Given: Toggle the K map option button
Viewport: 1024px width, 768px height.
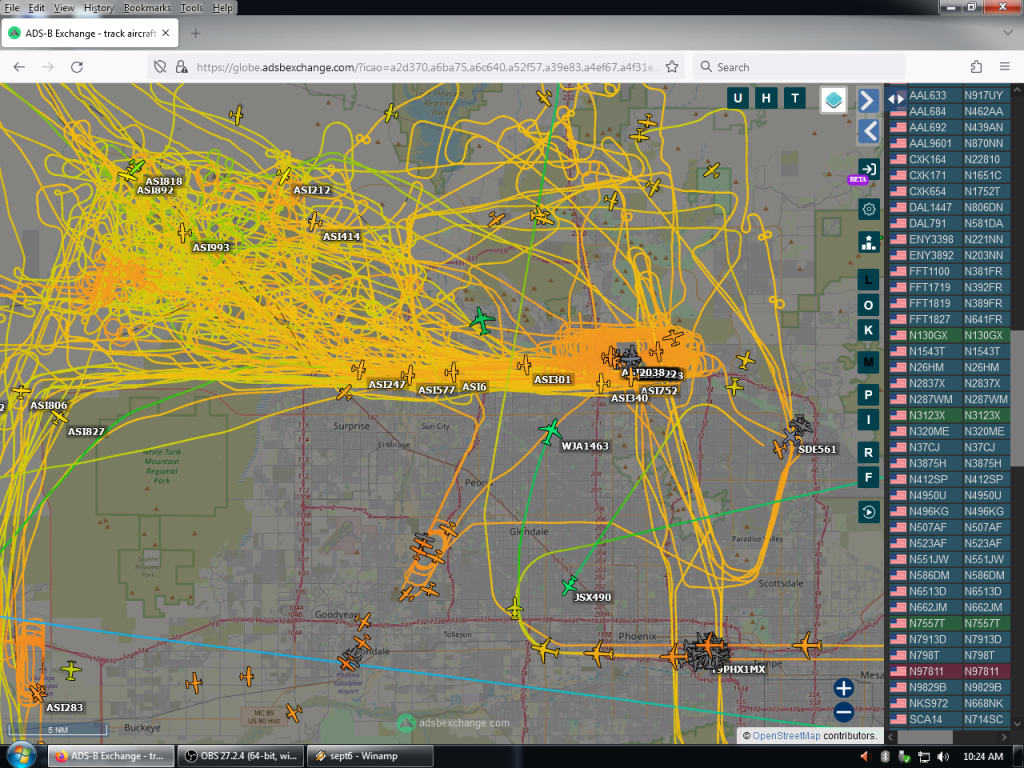Looking at the screenshot, I should [868, 330].
